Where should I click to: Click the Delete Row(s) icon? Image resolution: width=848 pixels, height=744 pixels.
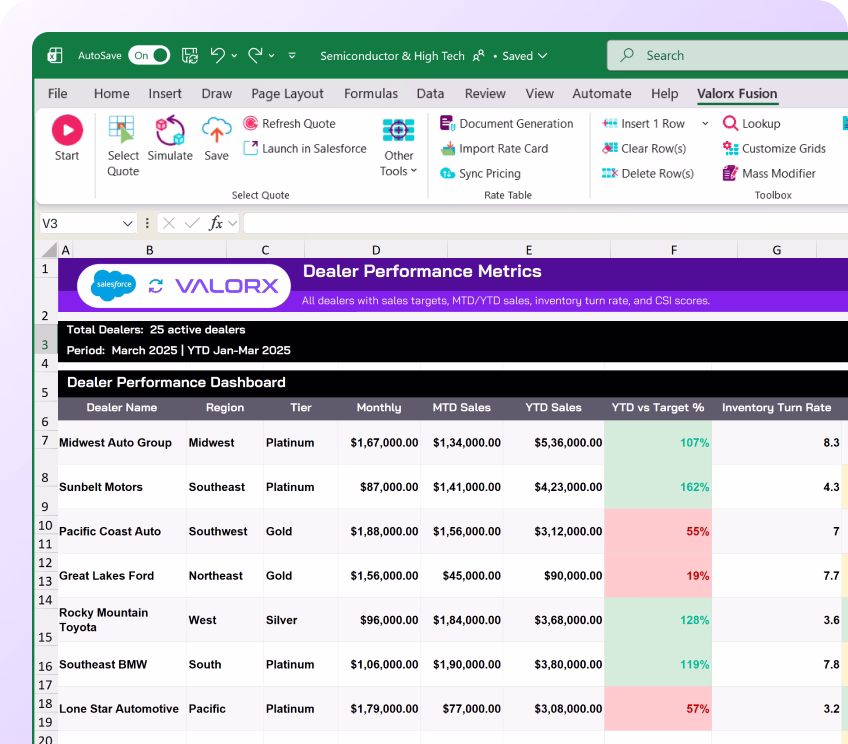coord(610,173)
